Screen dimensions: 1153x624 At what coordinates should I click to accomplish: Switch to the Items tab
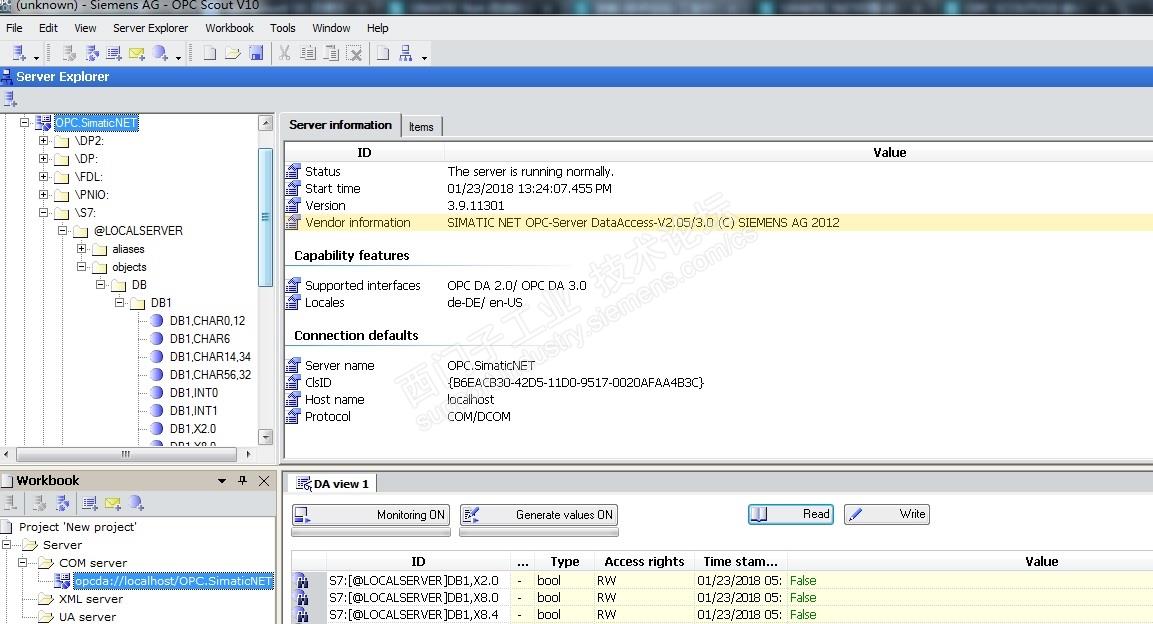point(421,126)
